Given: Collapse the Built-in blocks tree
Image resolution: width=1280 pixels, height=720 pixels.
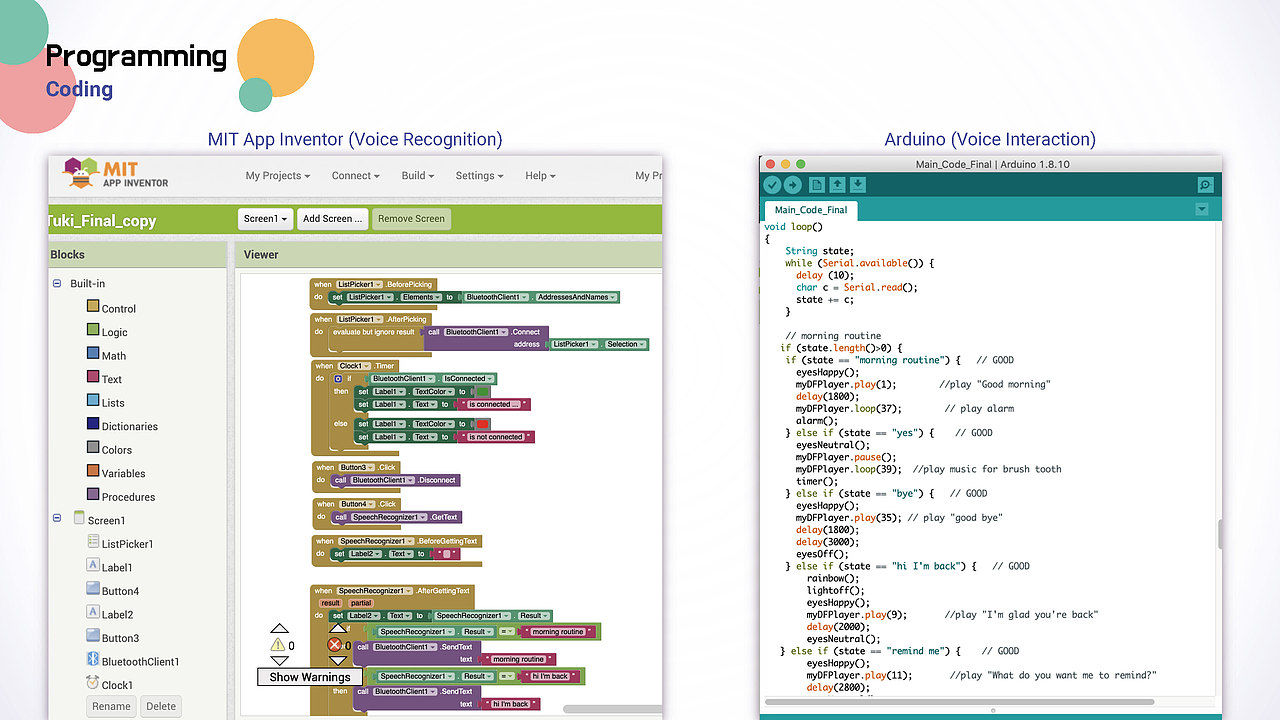Looking at the screenshot, I should 57,284.
